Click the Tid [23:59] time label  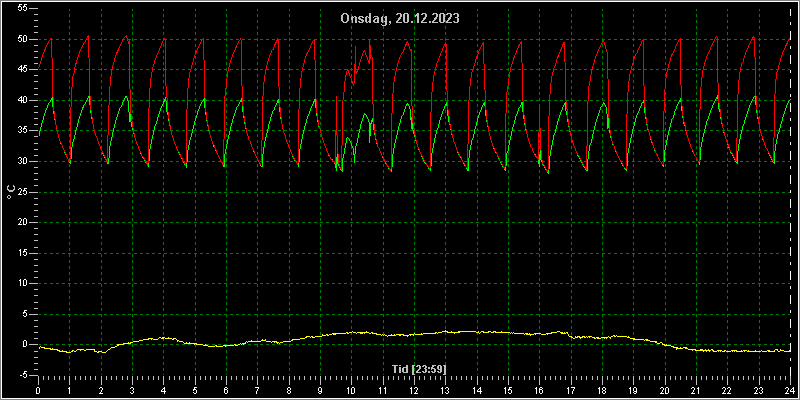419,368
